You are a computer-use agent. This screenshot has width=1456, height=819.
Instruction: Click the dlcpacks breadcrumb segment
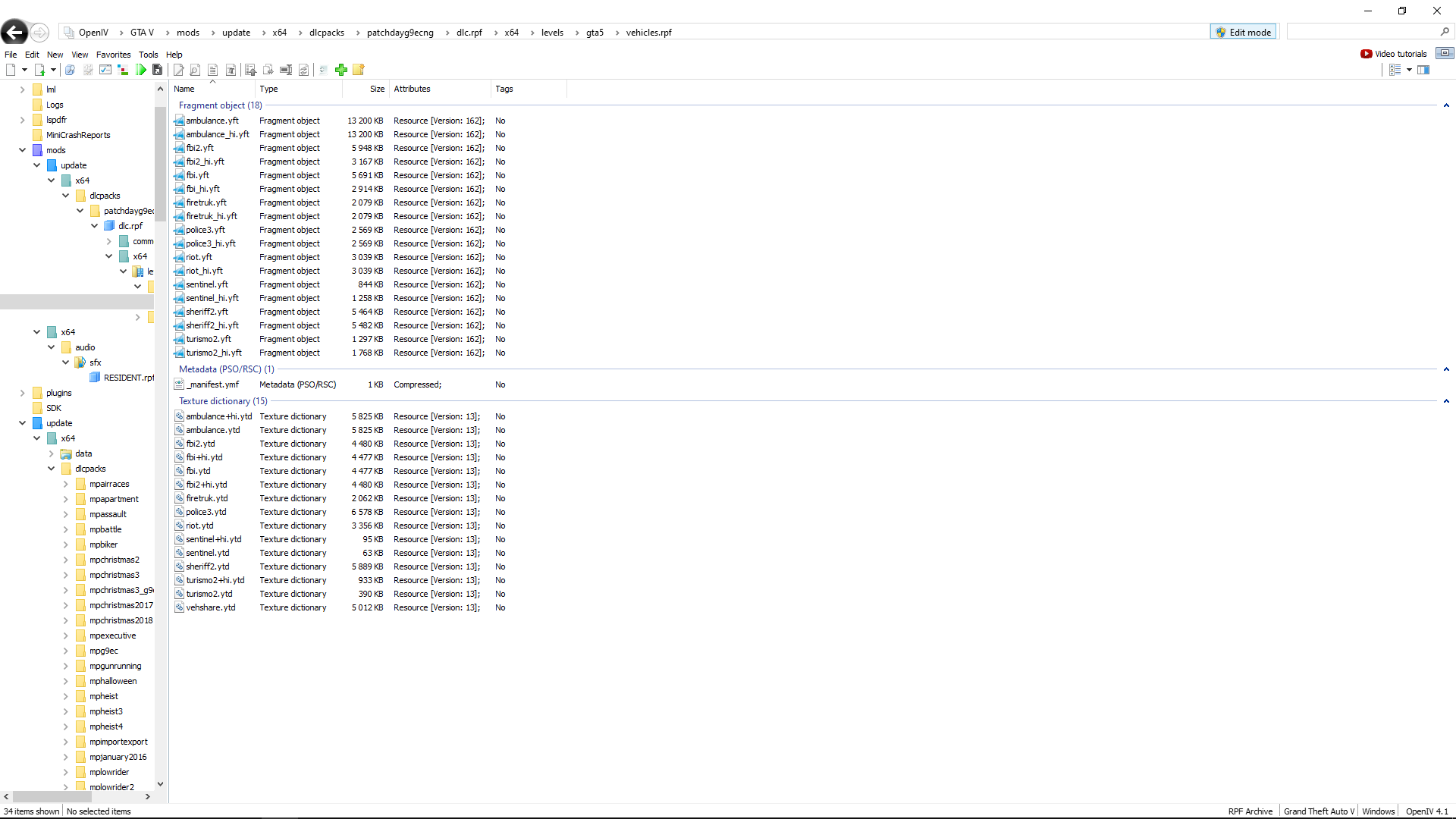pyautogui.click(x=326, y=33)
